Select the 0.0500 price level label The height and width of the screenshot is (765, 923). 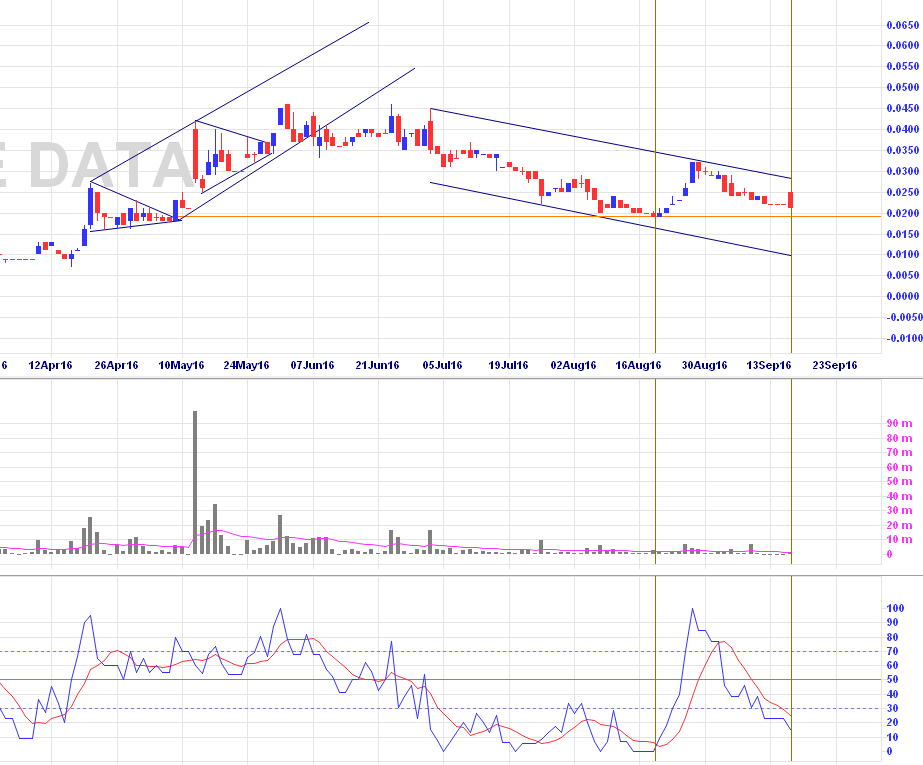902,87
